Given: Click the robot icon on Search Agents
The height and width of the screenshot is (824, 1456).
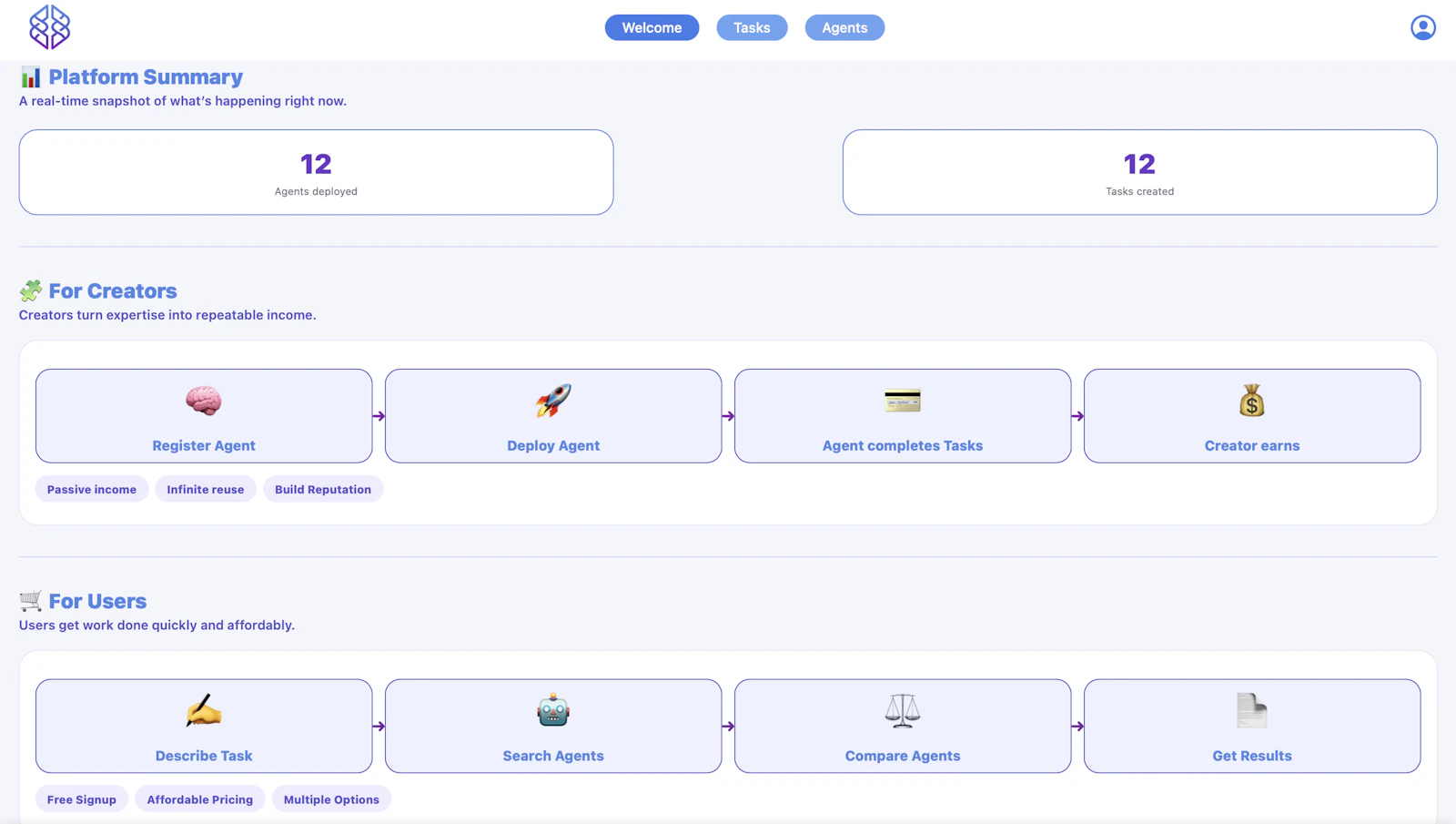Looking at the screenshot, I should [553, 711].
